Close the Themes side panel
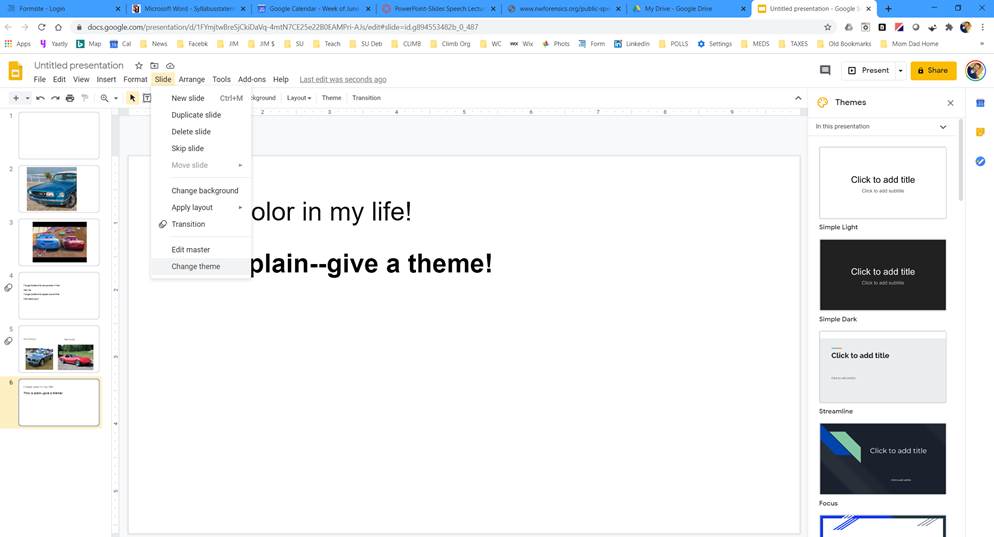The width and height of the screenshot is (994, 537). point(950,103)
